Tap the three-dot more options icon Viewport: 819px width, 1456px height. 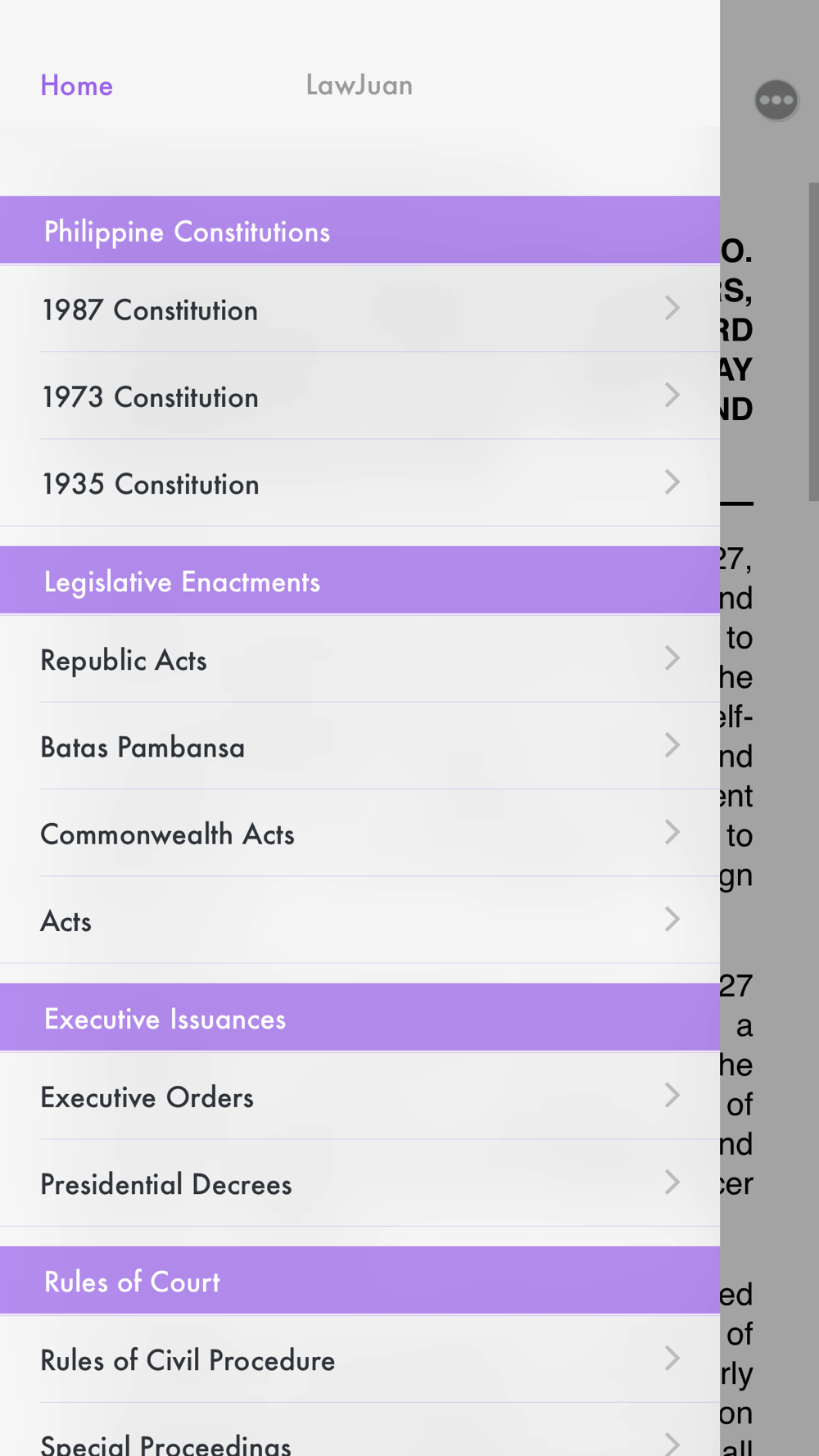click(x=776, y=101)
